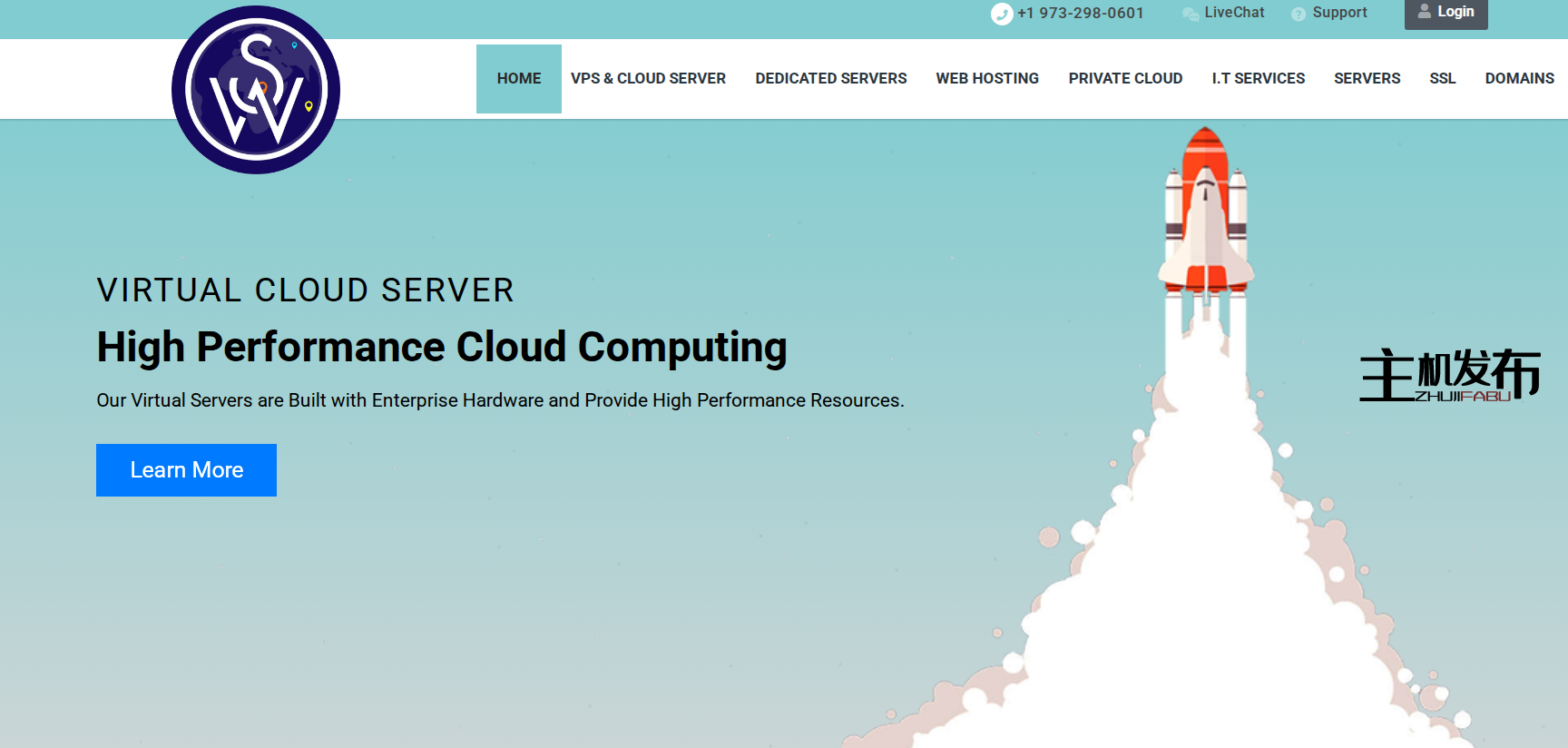
Task: Expand the Servers navigation menu
Action: 1367,79
